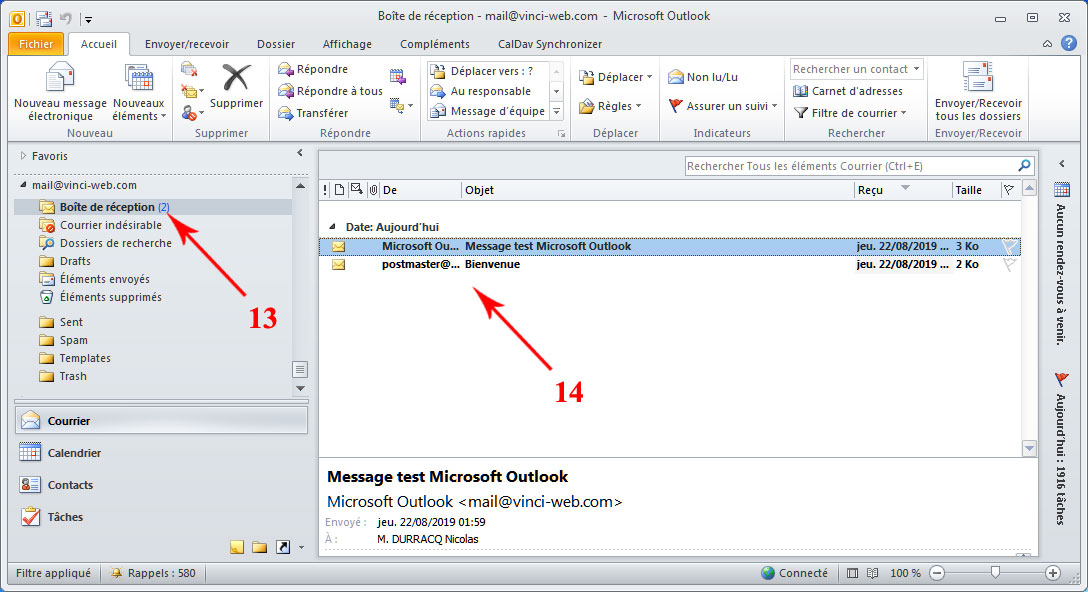
Task: Flag the Bienvenue message for follow-up
Action: click(x=1010, y=264)
